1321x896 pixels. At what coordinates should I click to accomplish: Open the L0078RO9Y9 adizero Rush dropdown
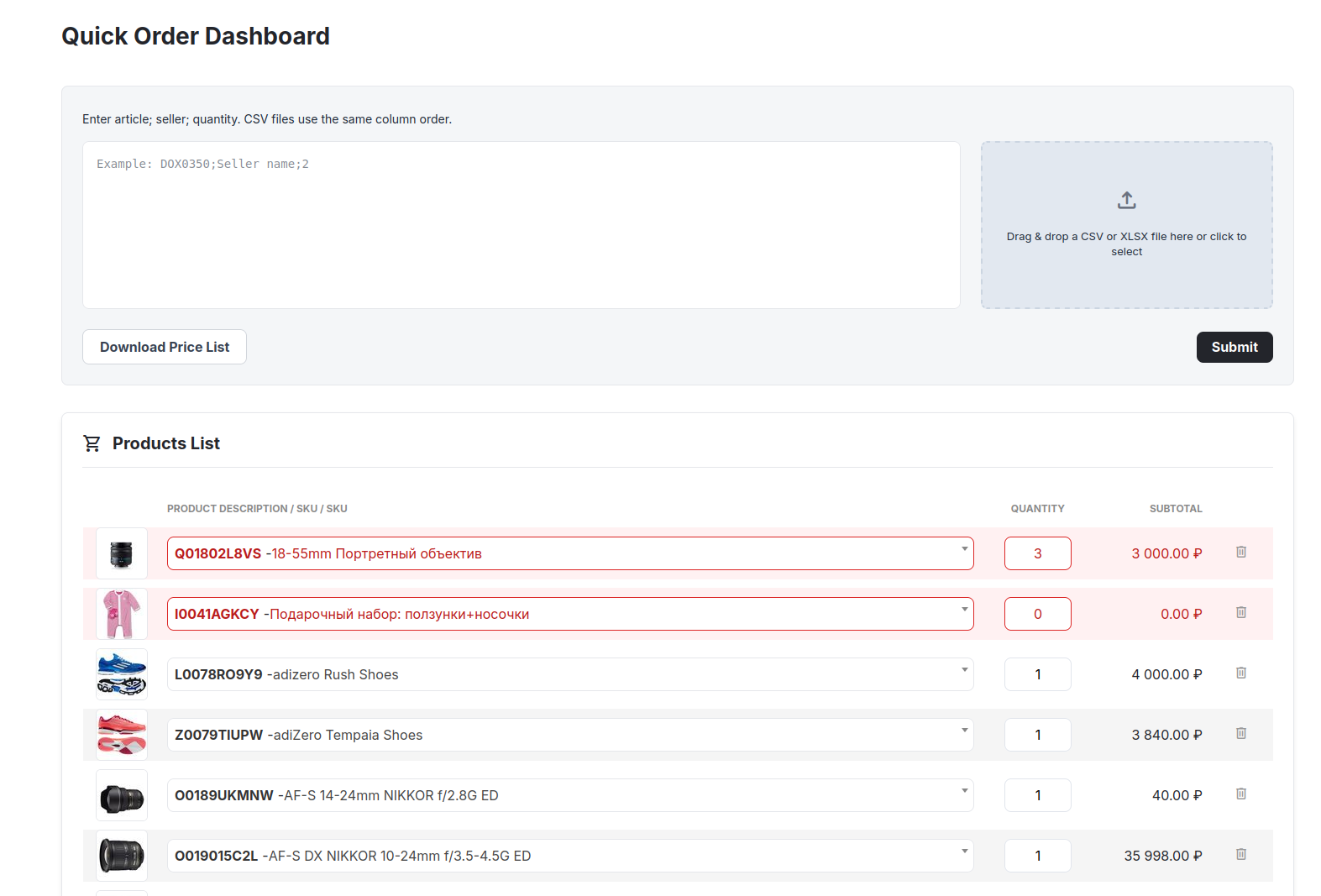tap(570, 674)
